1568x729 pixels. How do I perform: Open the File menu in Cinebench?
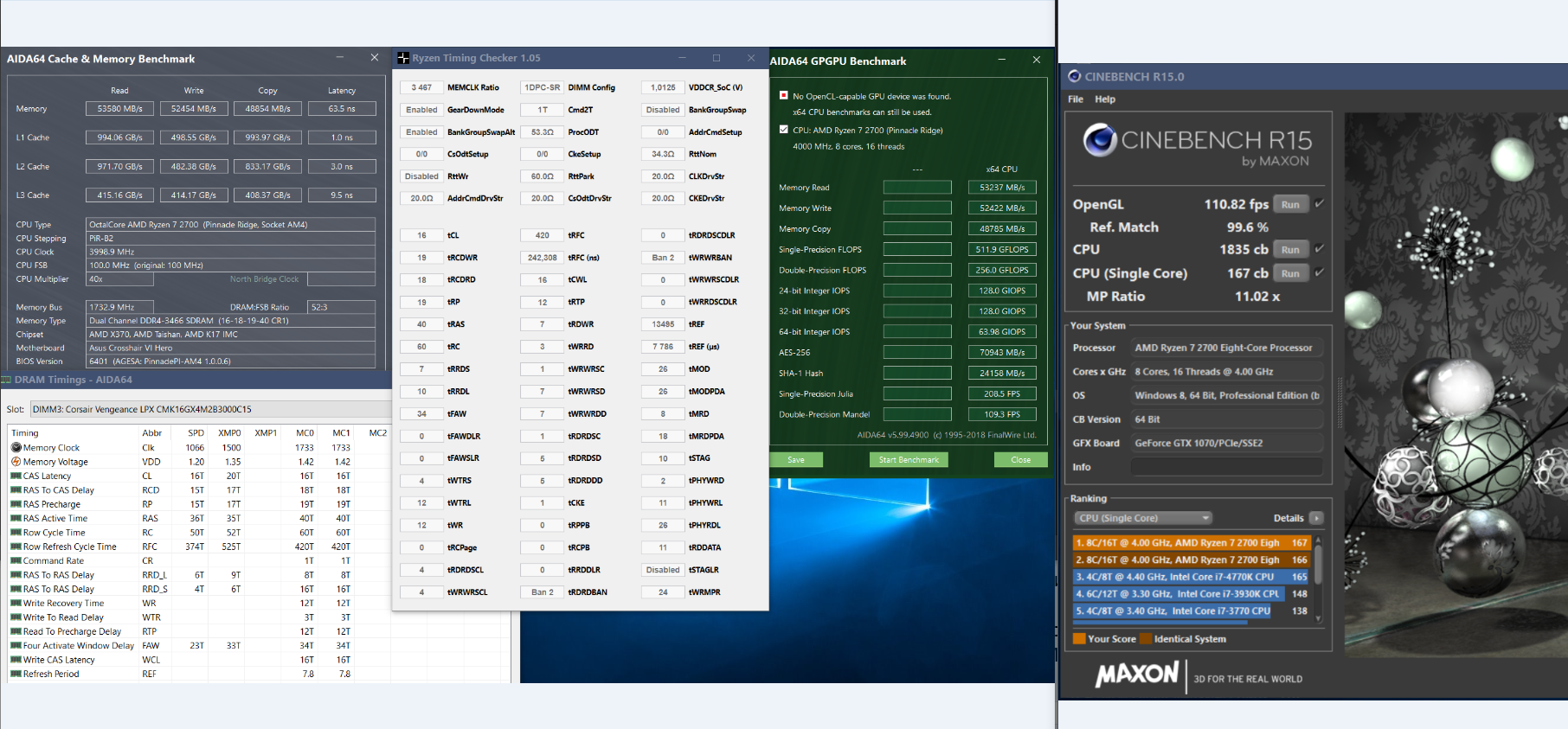point(1076,99)
